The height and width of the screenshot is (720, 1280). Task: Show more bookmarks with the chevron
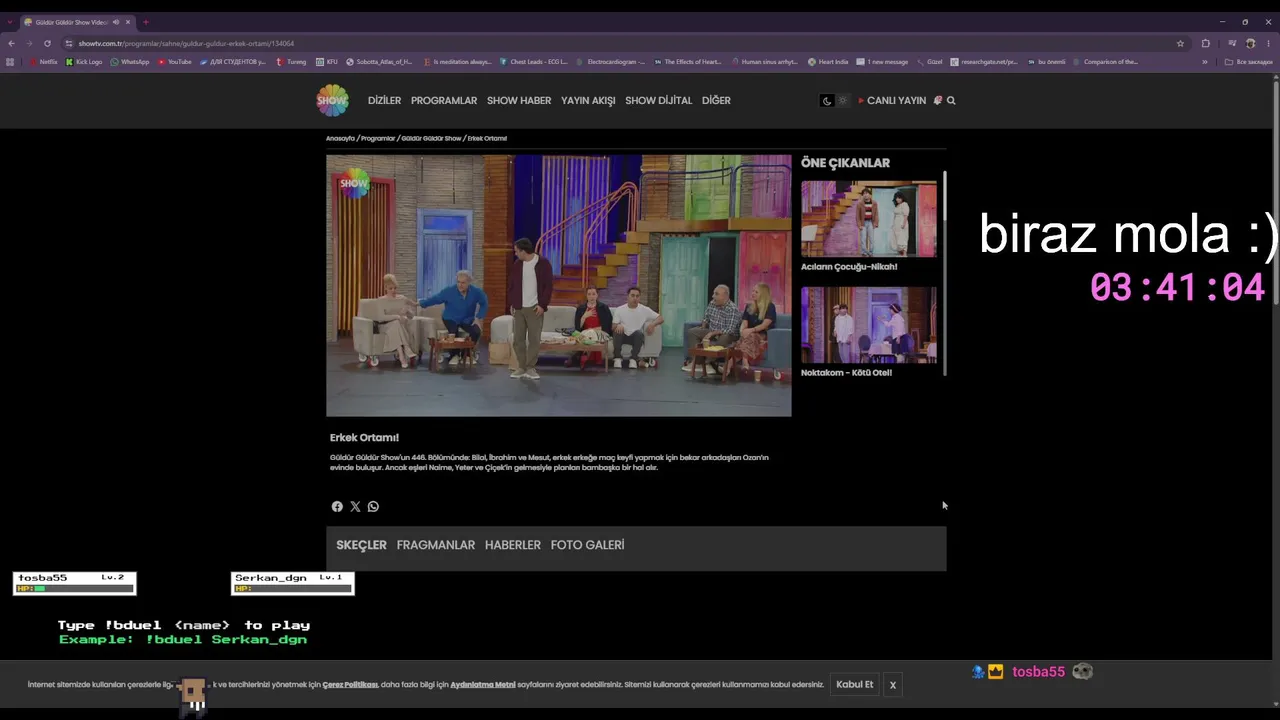(x=1204, y=62)
